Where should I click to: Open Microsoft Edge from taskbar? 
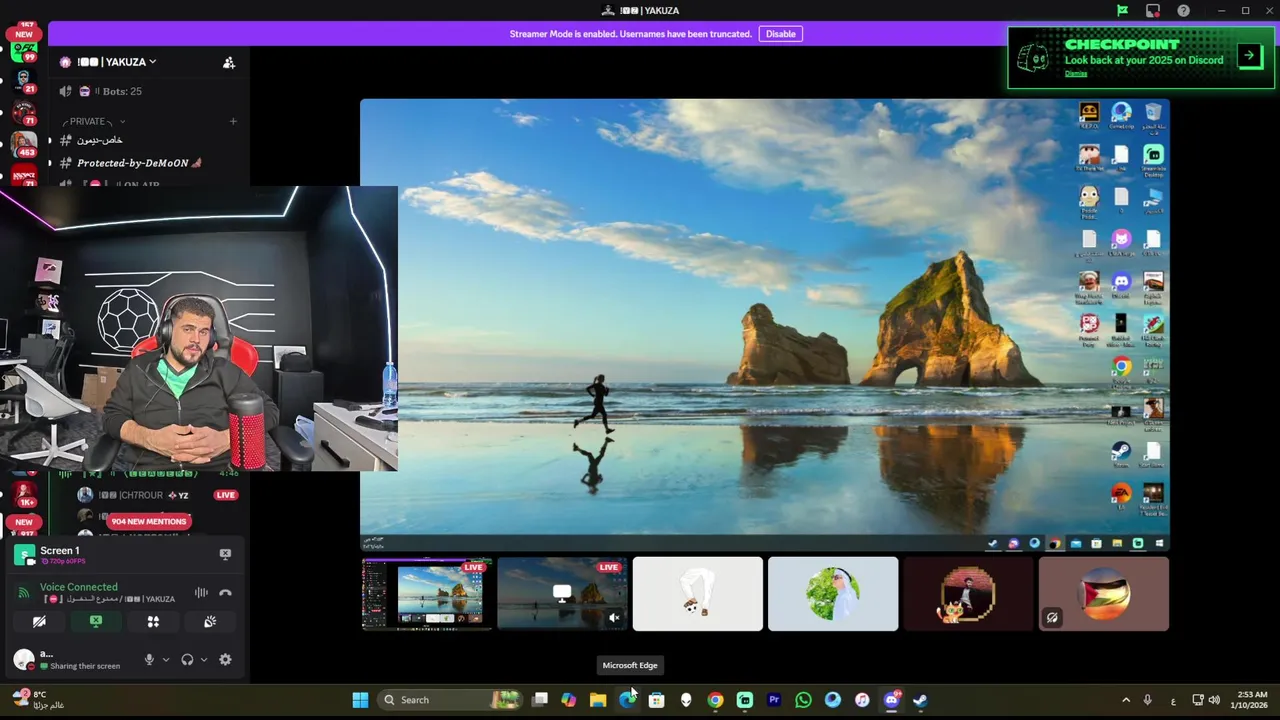[627, 700]
